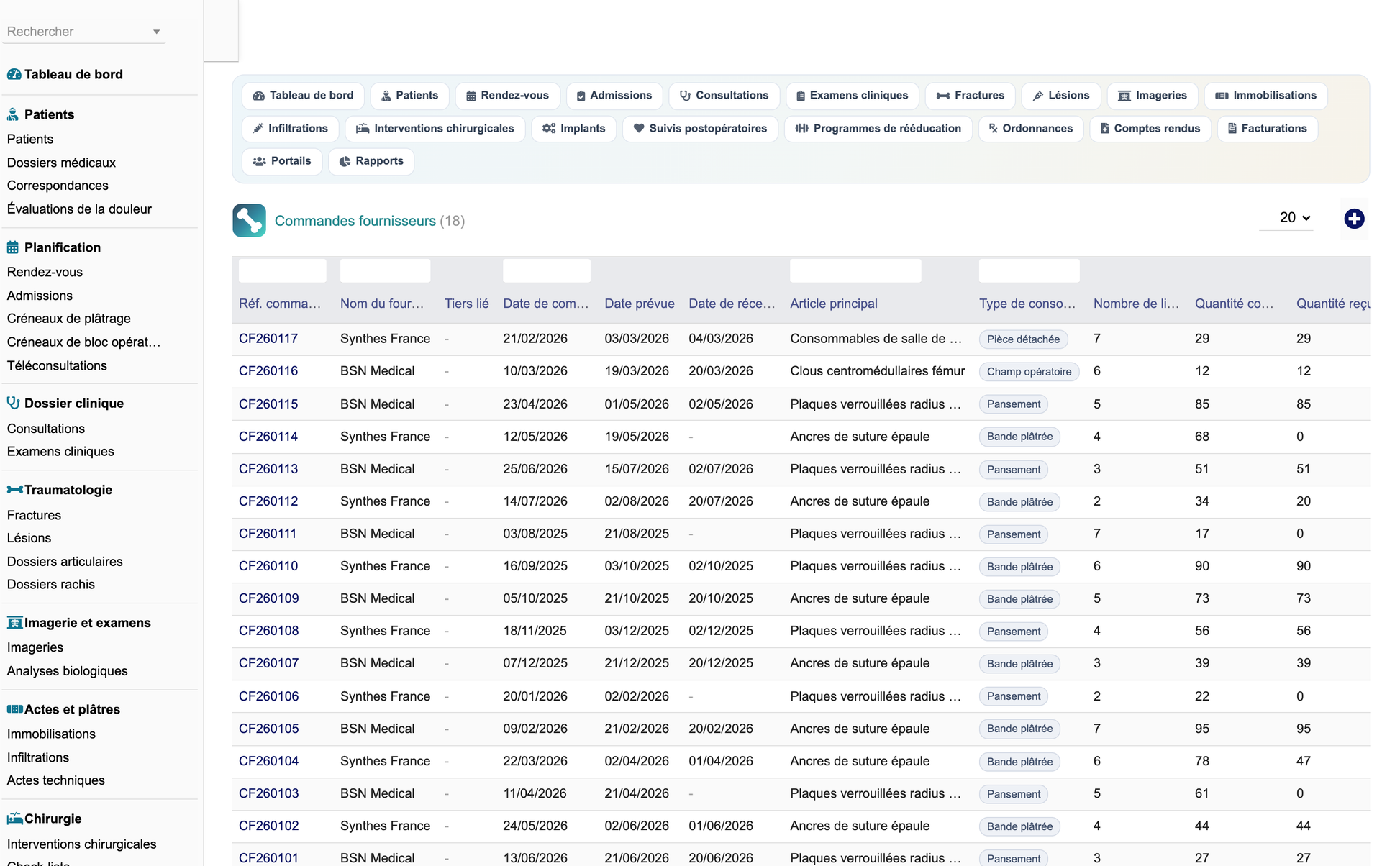
Task: Open the Rendez-vous tab in top bar
Action: (507, 96)
